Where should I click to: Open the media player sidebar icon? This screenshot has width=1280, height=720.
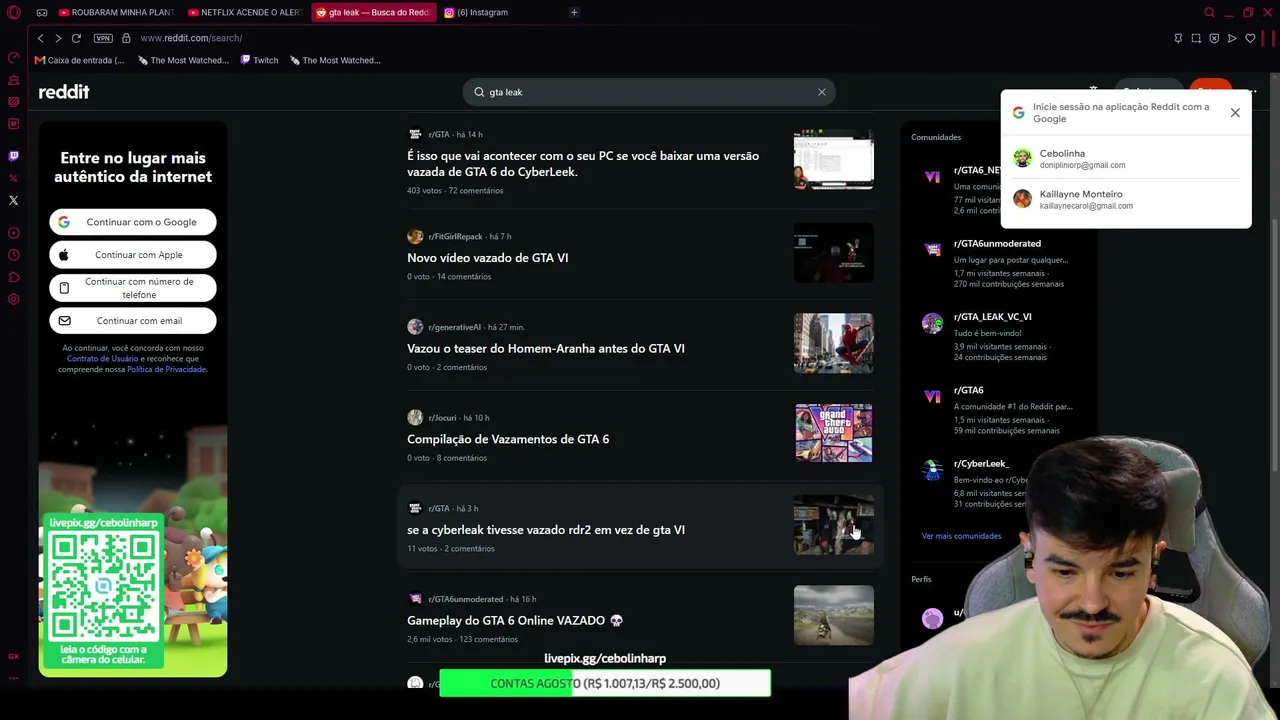click(x=14, y=233)
